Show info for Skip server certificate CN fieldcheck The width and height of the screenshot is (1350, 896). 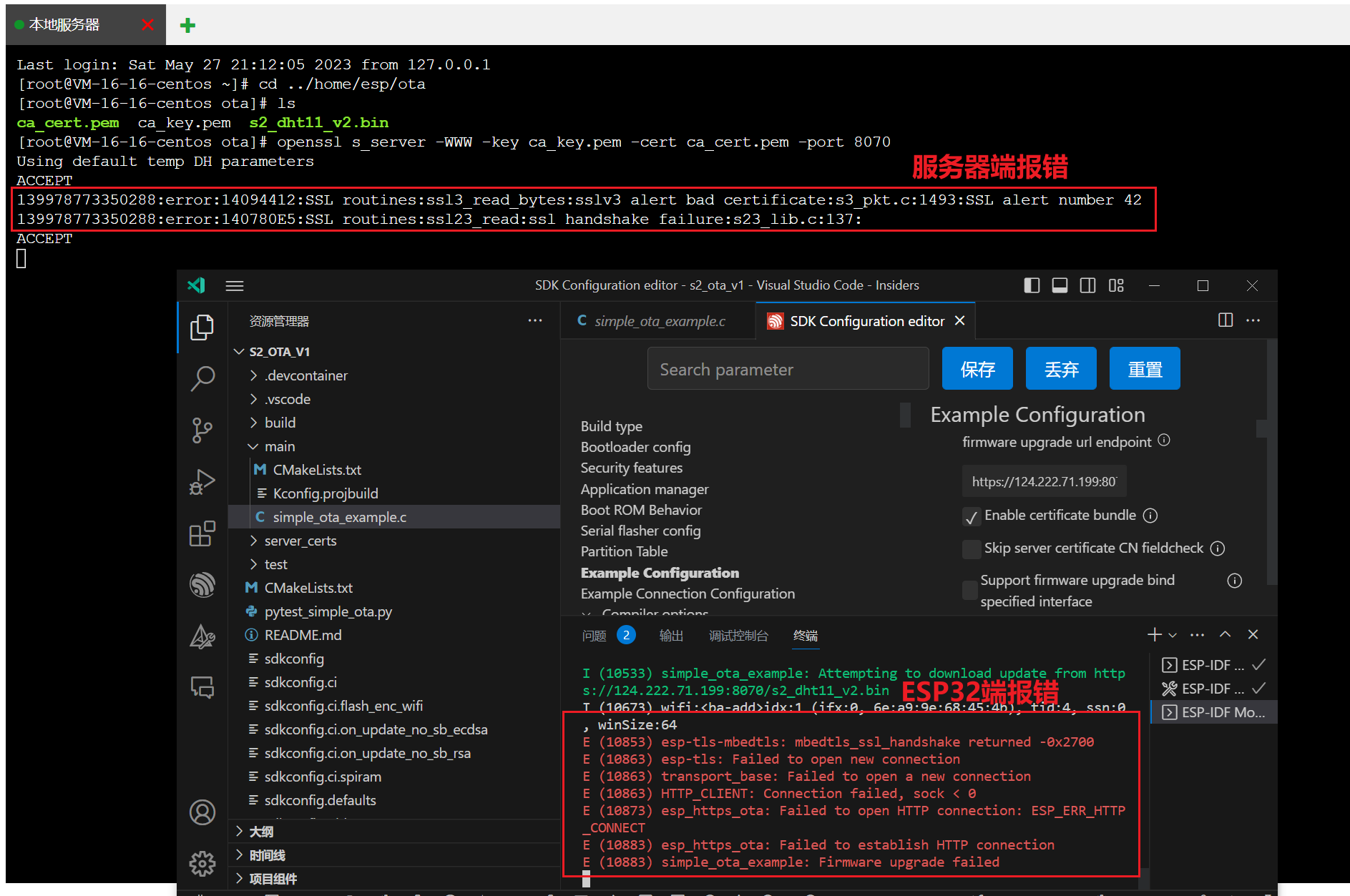click(1218, 548)
